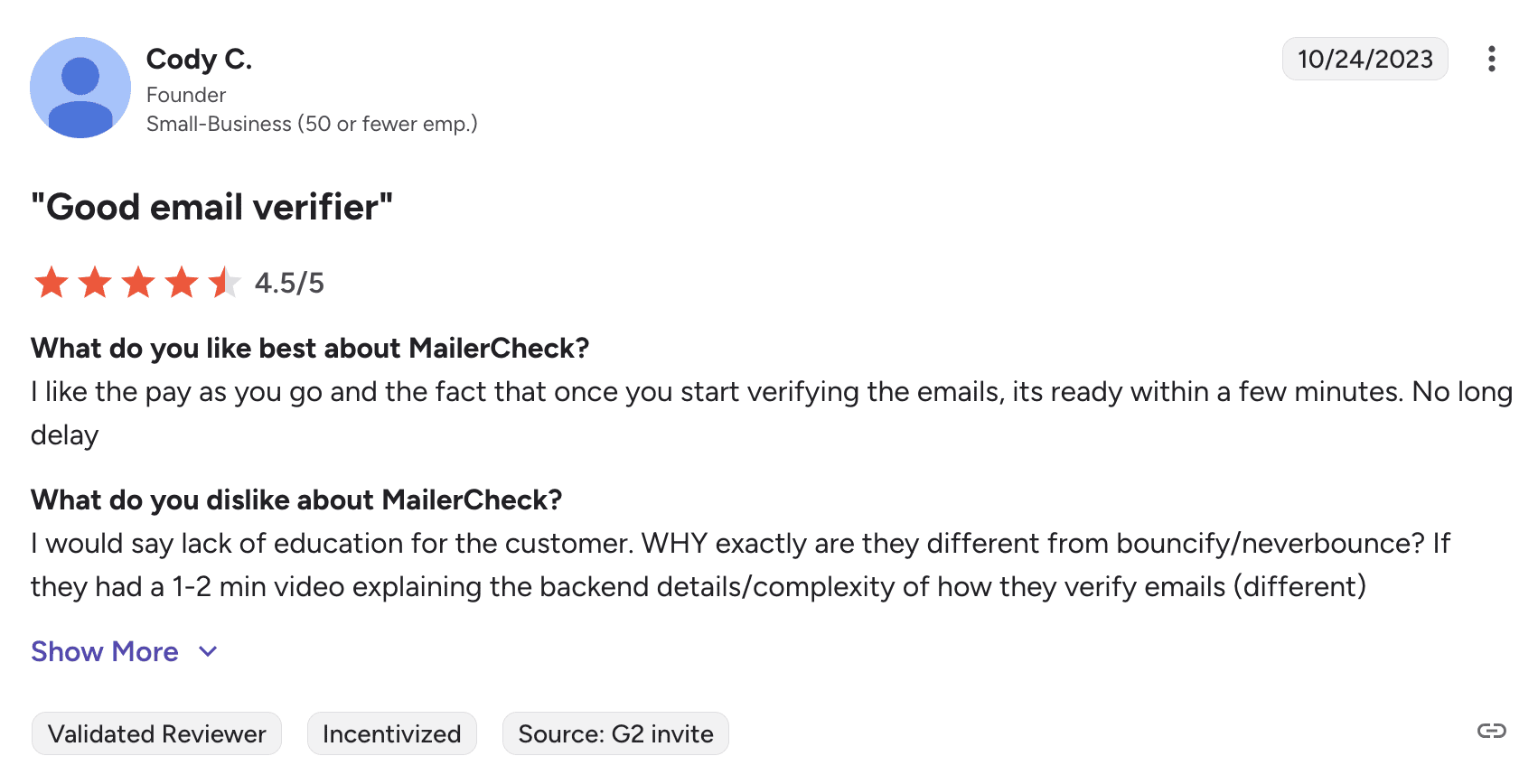Open the "Good email verifier" review title

(211, 207)
